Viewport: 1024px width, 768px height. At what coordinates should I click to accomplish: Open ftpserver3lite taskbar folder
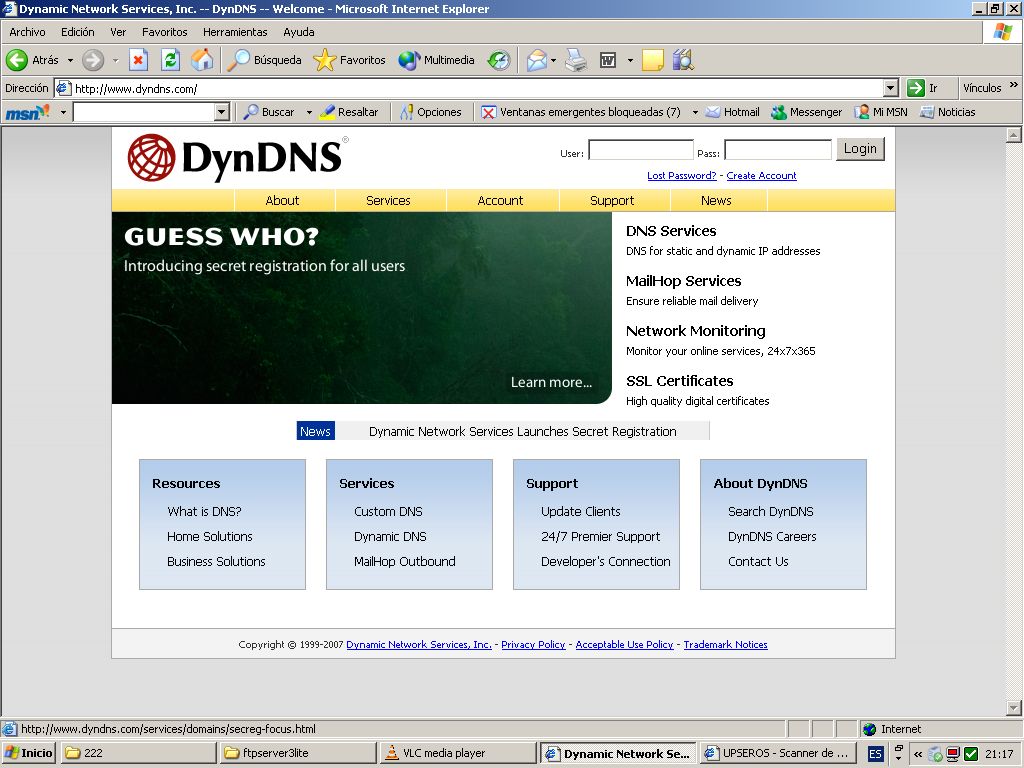[x=298, y=753]
